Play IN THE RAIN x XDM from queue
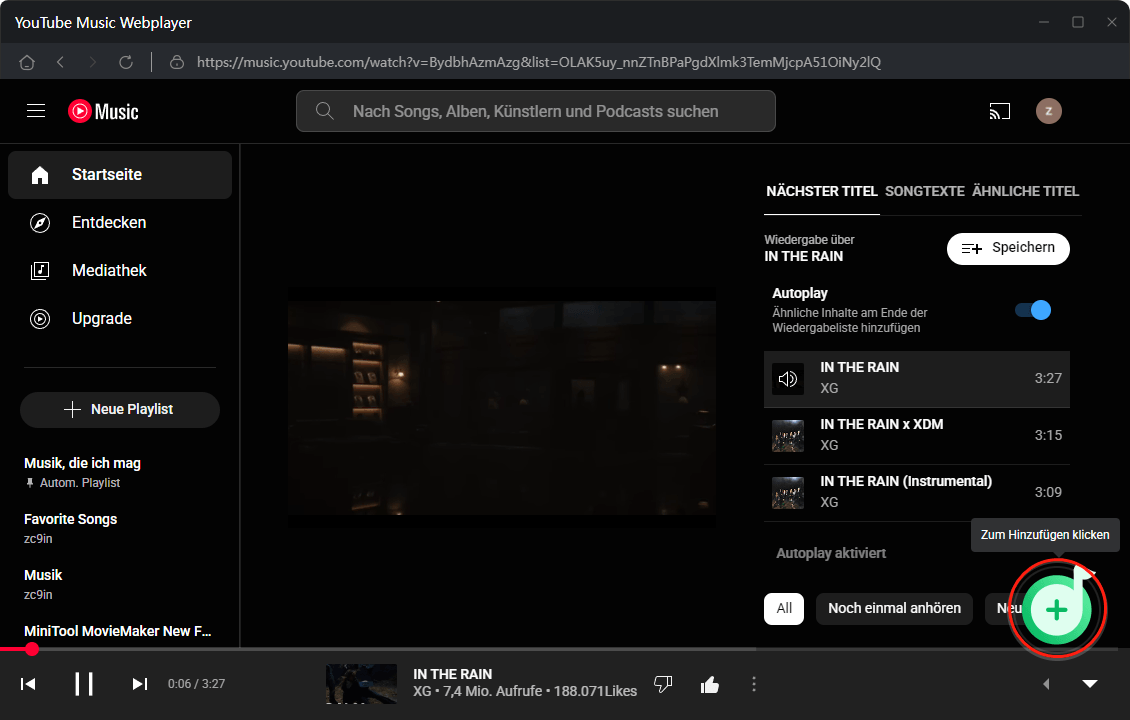Viewport: 1130px width, 720px height. (x=917, y=435)
